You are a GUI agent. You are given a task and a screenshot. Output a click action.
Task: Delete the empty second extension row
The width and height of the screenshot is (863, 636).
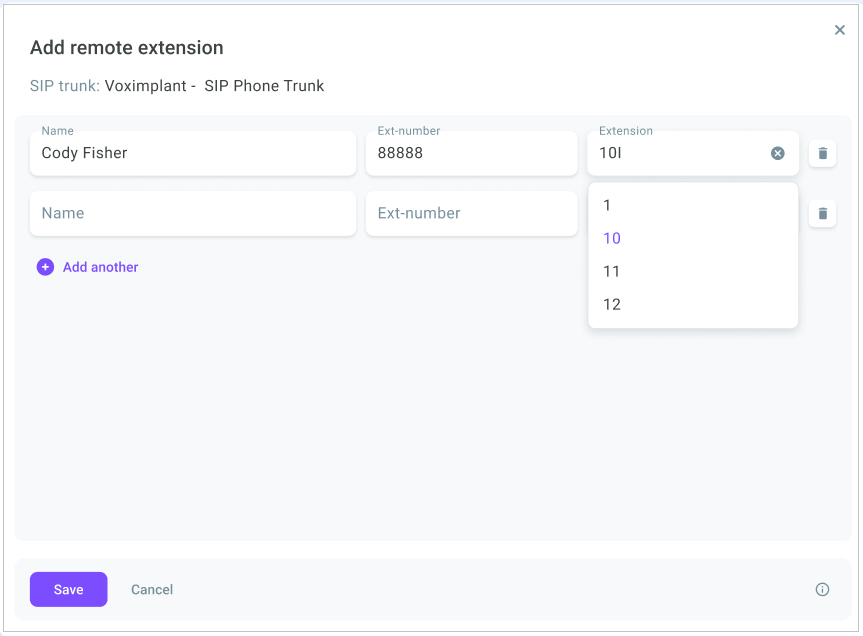point(822,213)
